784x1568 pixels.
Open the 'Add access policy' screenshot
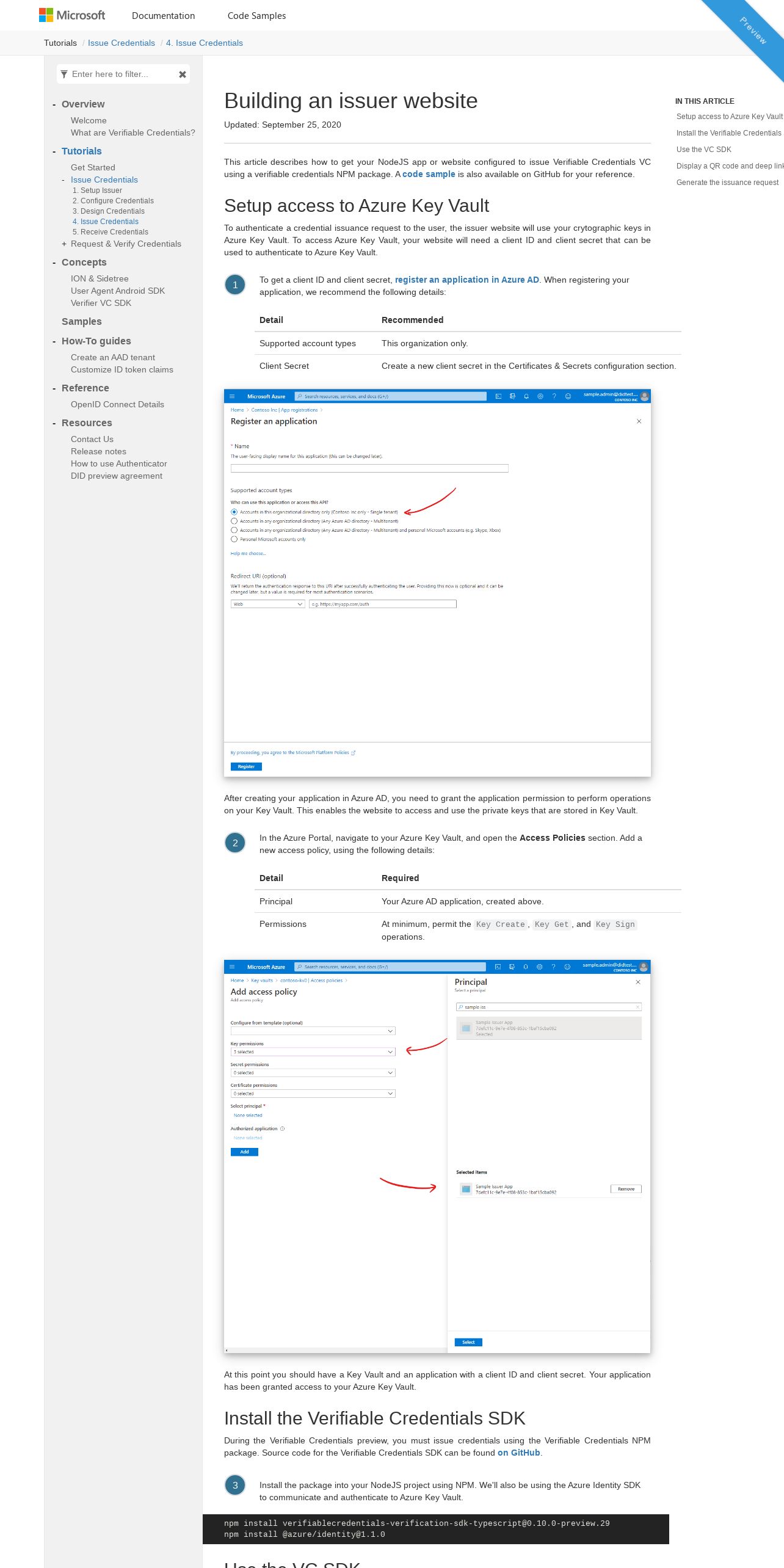[437, 1156]
